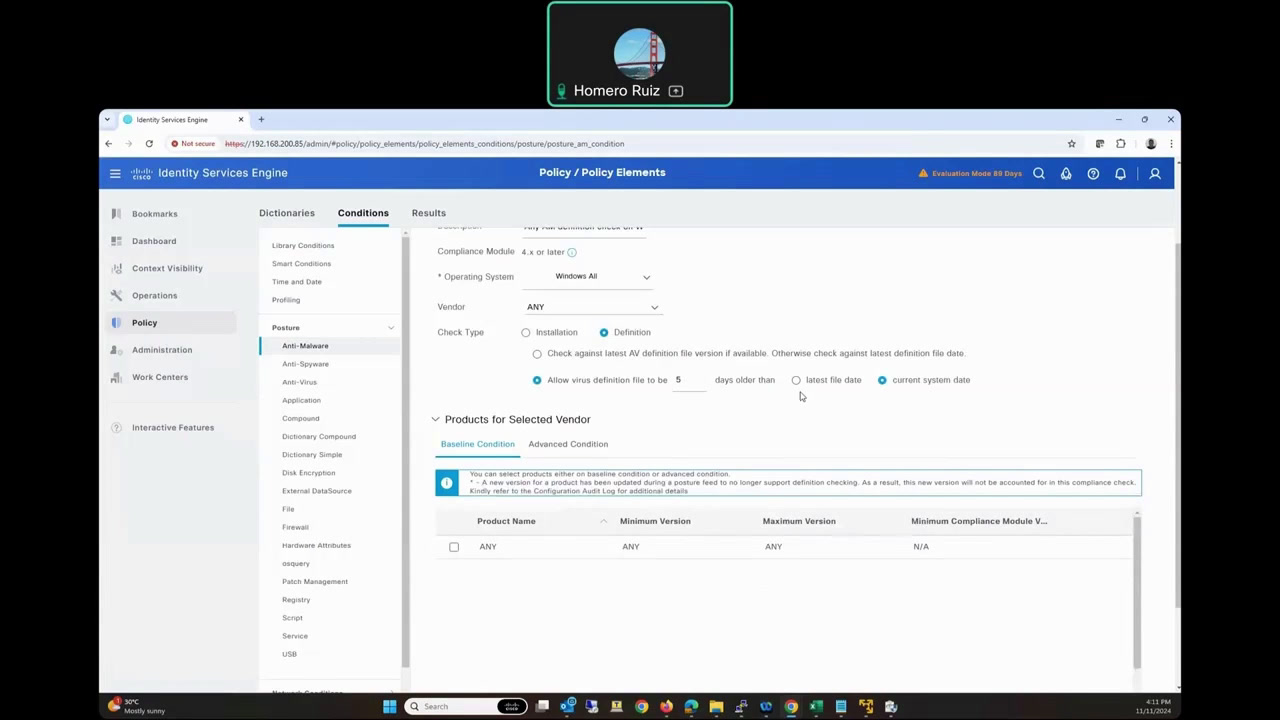Open the Dashboard sidebar item
This screenshot has height=720, width=1280.
[154, 241]
